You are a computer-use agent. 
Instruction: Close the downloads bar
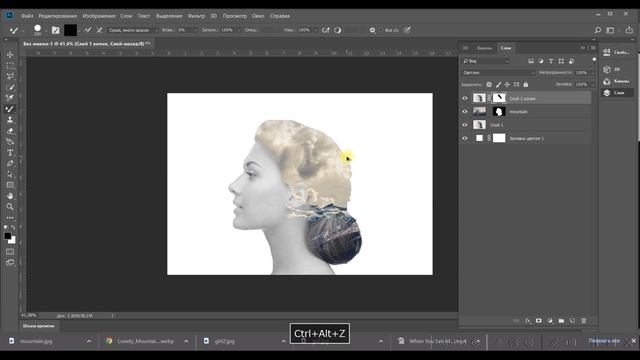tap(633, 340)
